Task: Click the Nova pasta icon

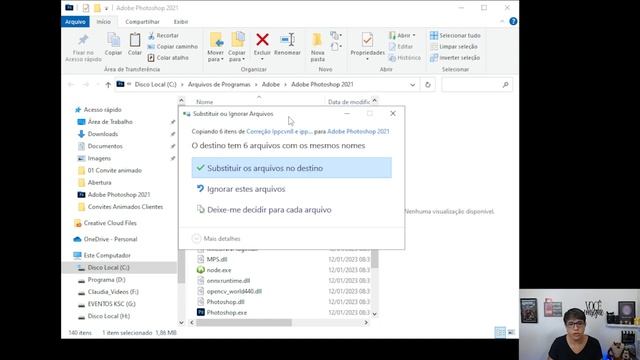Action: [x=317, y=40]
